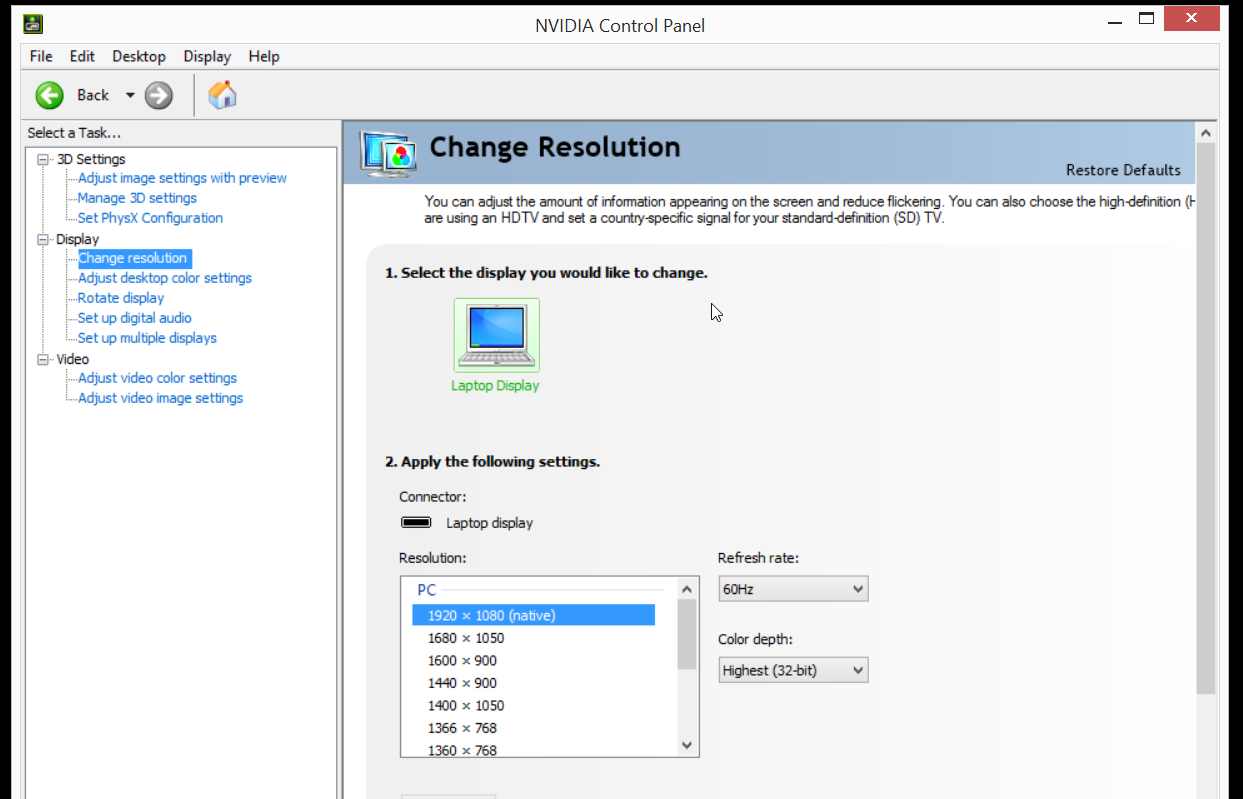
Task: Click the black connector icon beside Laptop display
Action: pos(416,522)
